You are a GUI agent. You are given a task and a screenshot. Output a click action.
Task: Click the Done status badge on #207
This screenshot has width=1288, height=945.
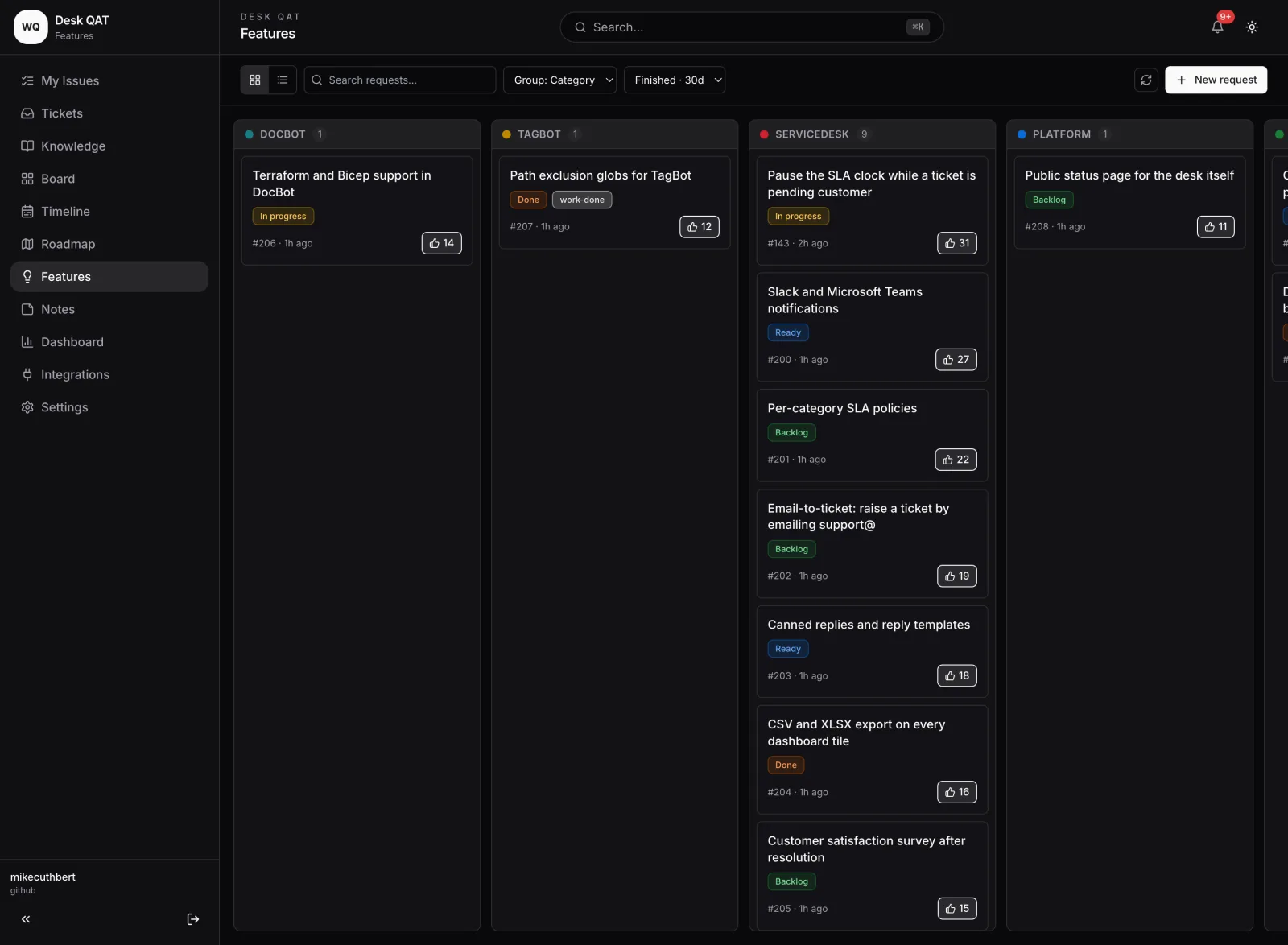[529, 200]
